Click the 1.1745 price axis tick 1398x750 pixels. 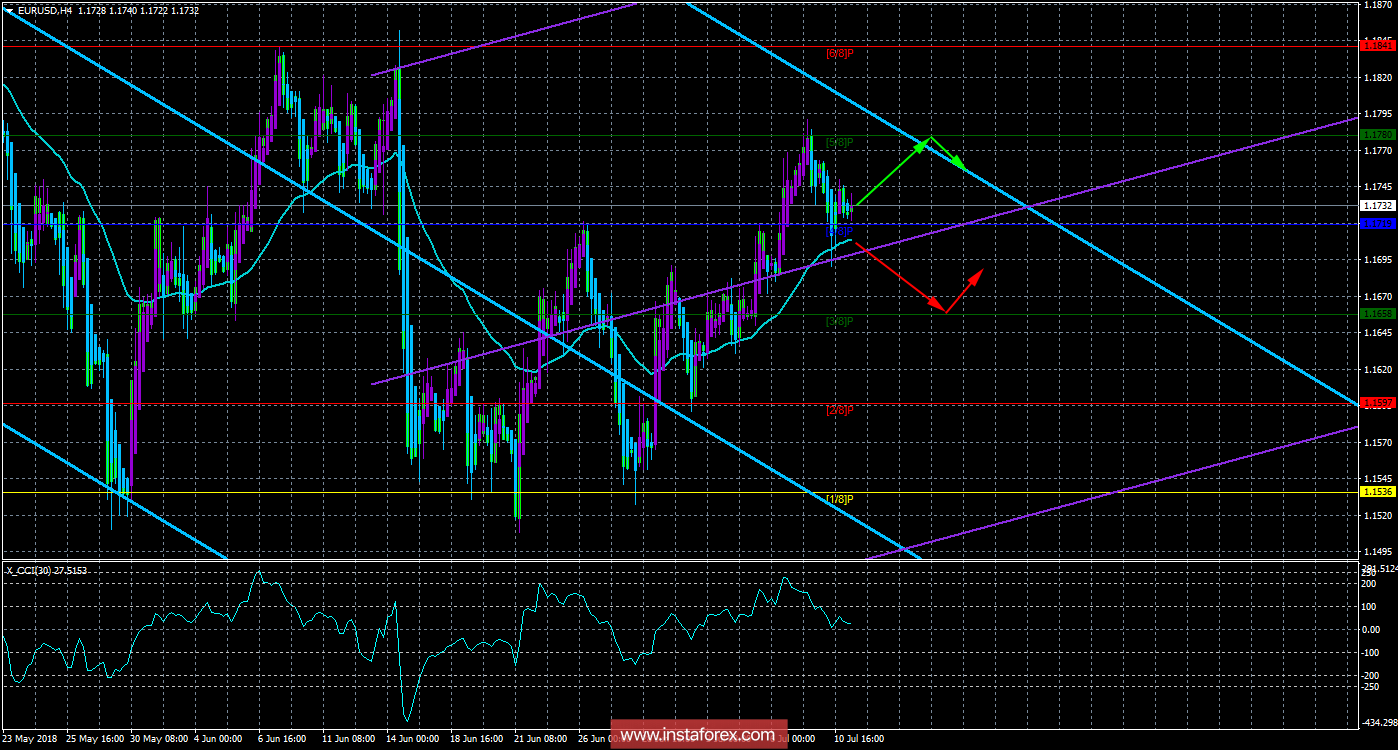1377,186
